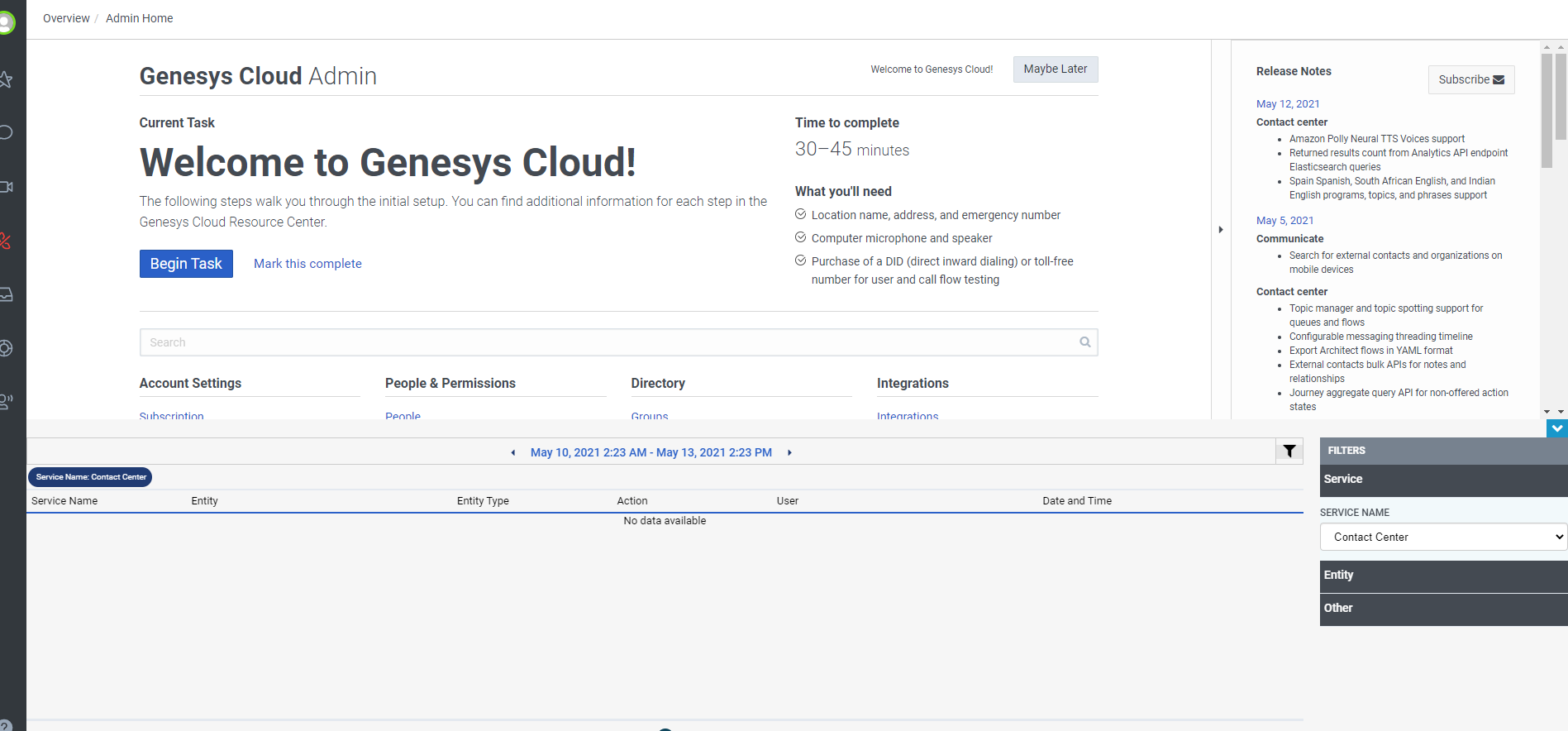Click the Maybe Later button
The height and width of the screenshot is (731, 1568).
tap(1056, 69)
